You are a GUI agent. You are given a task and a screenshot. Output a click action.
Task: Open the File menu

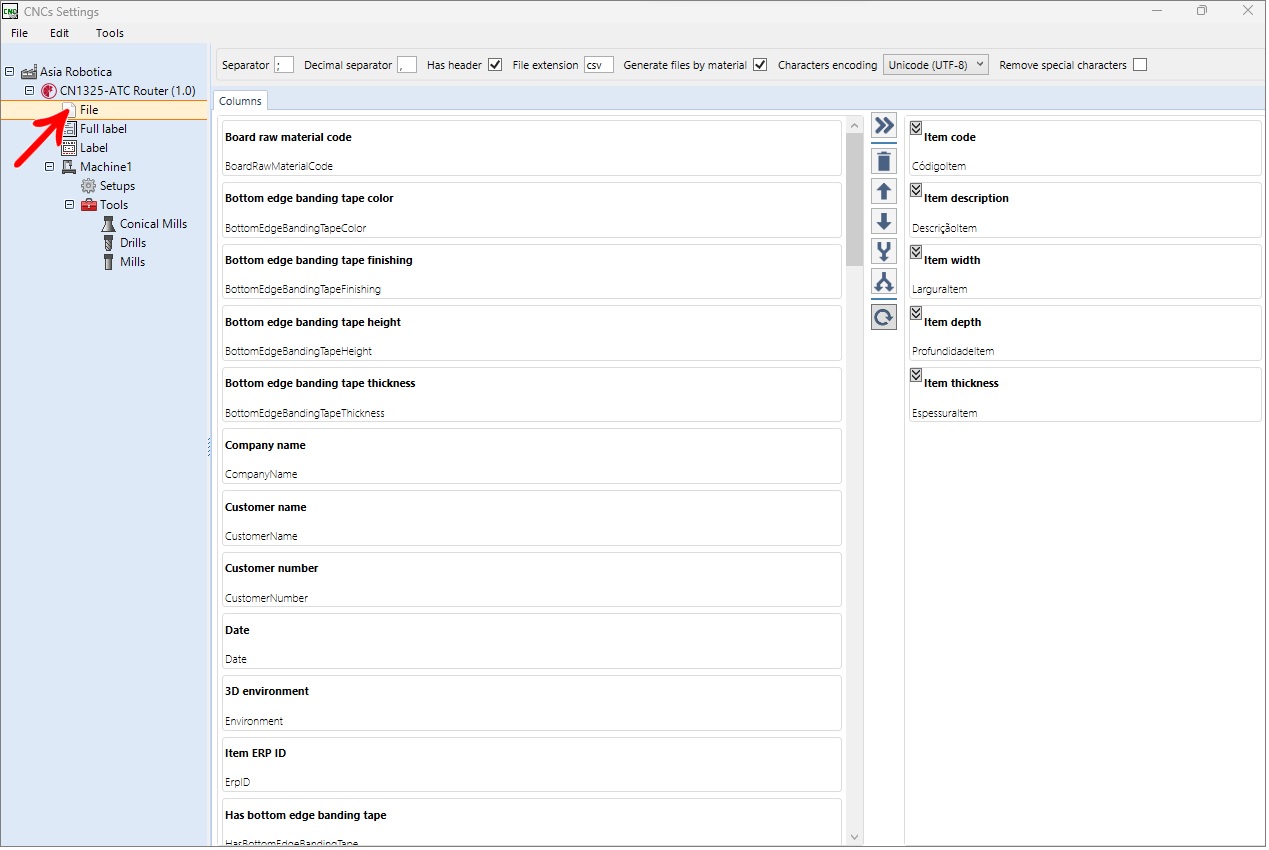[19, 33]
